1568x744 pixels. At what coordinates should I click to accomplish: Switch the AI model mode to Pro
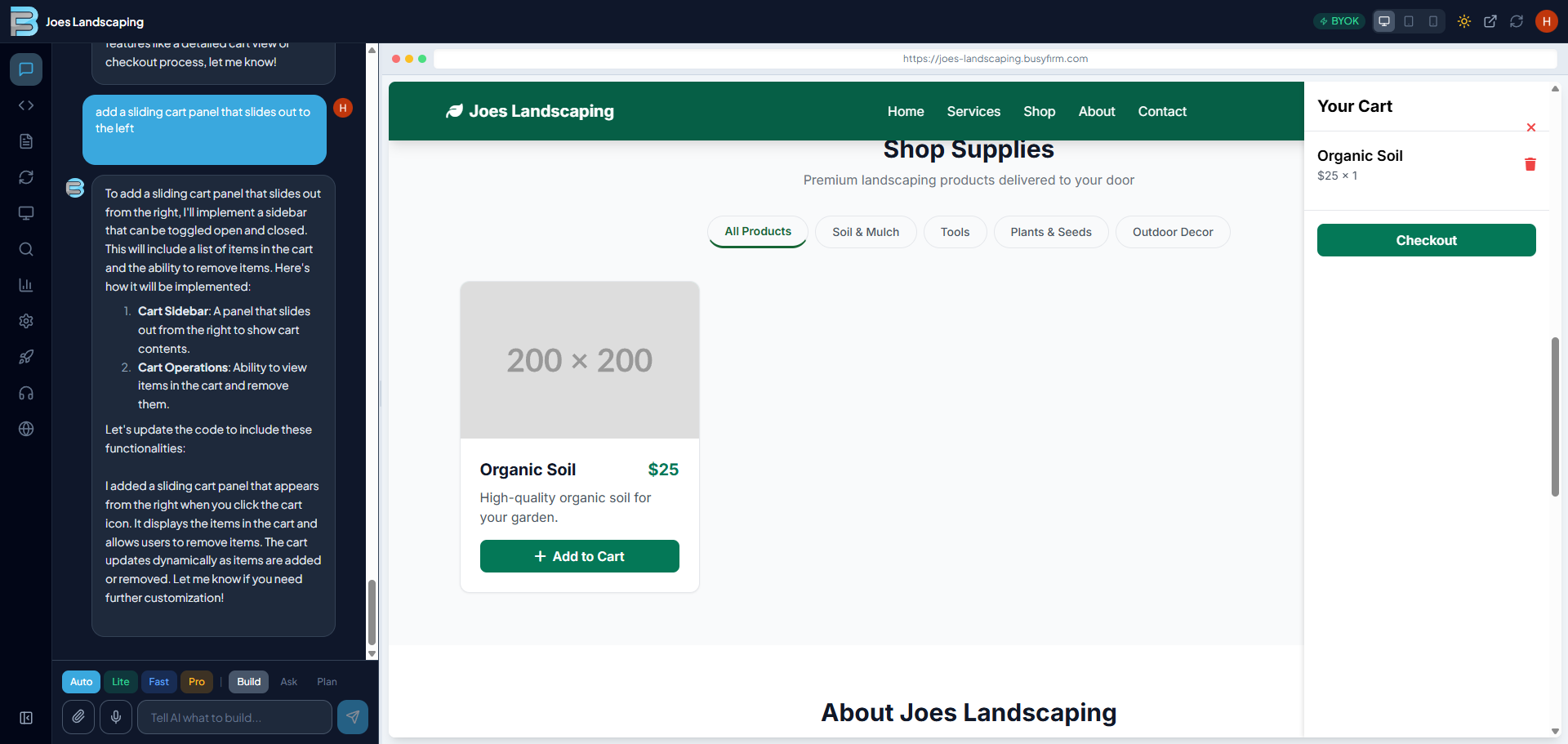[196, 682]
